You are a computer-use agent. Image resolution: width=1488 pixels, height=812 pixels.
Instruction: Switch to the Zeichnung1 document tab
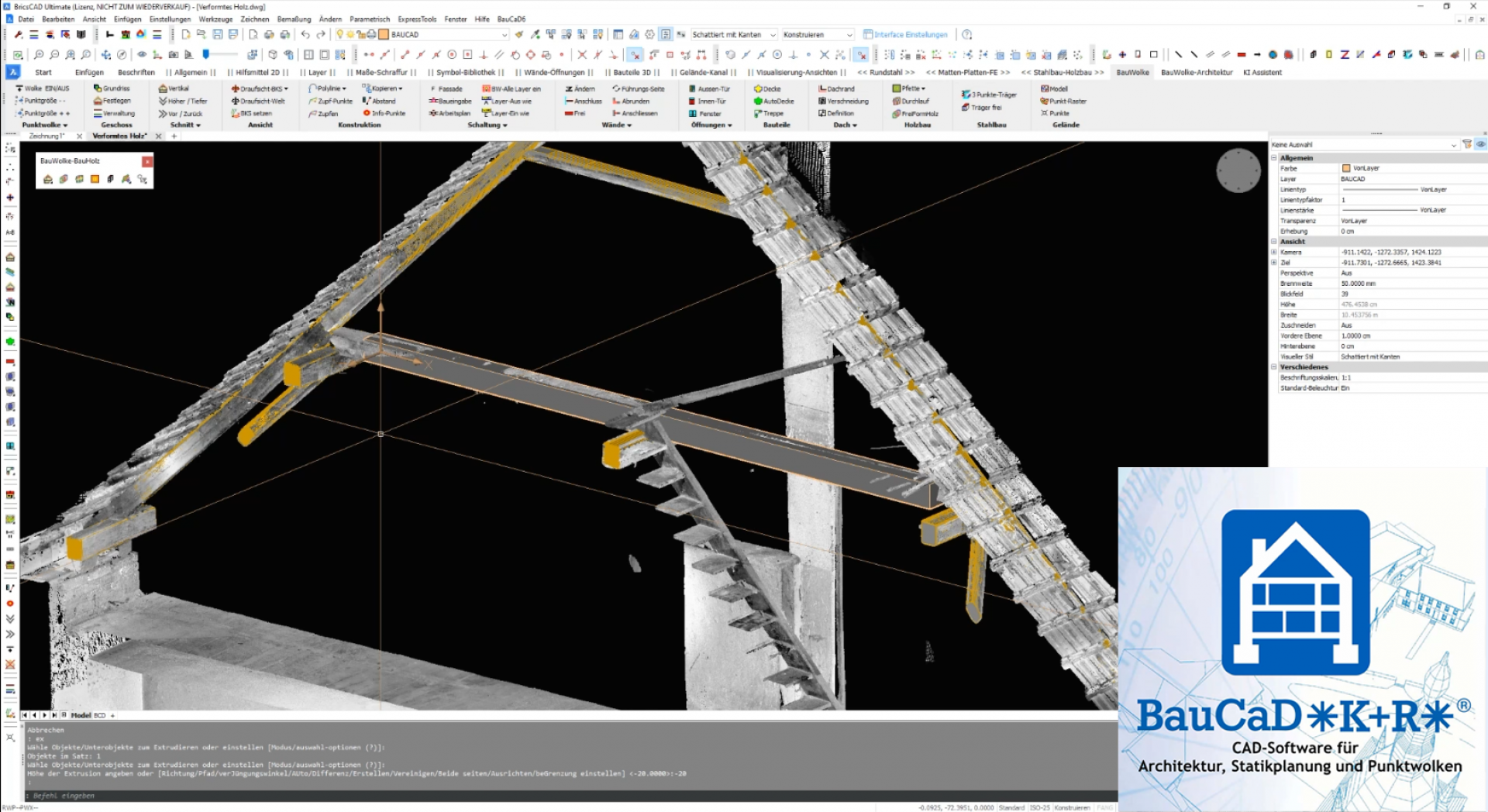[46, 136]
